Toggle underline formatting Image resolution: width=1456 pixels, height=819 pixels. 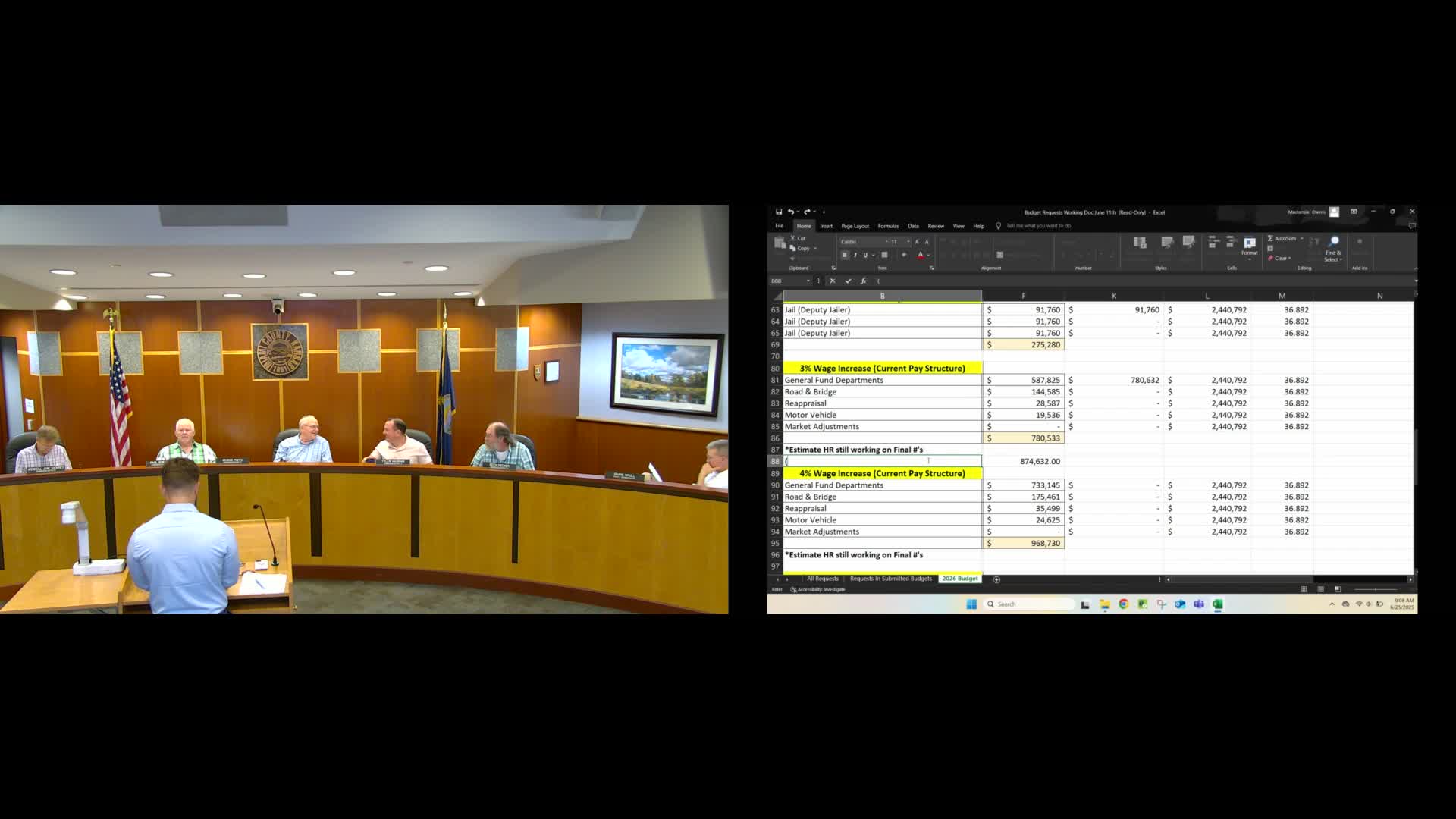point(865,255)
